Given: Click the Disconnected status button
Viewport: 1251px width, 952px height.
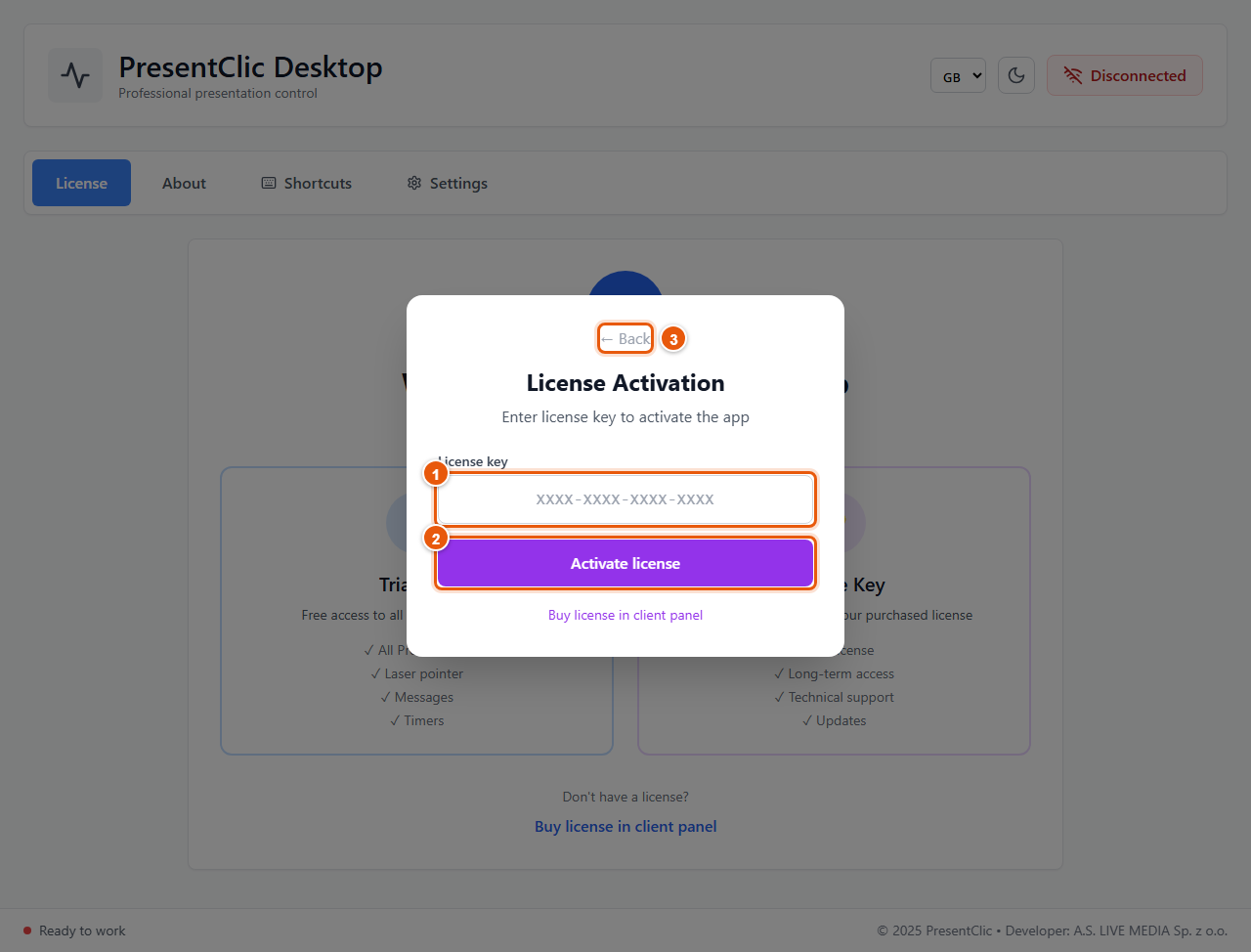Looking at the screenshot, I should (1125, 75).
